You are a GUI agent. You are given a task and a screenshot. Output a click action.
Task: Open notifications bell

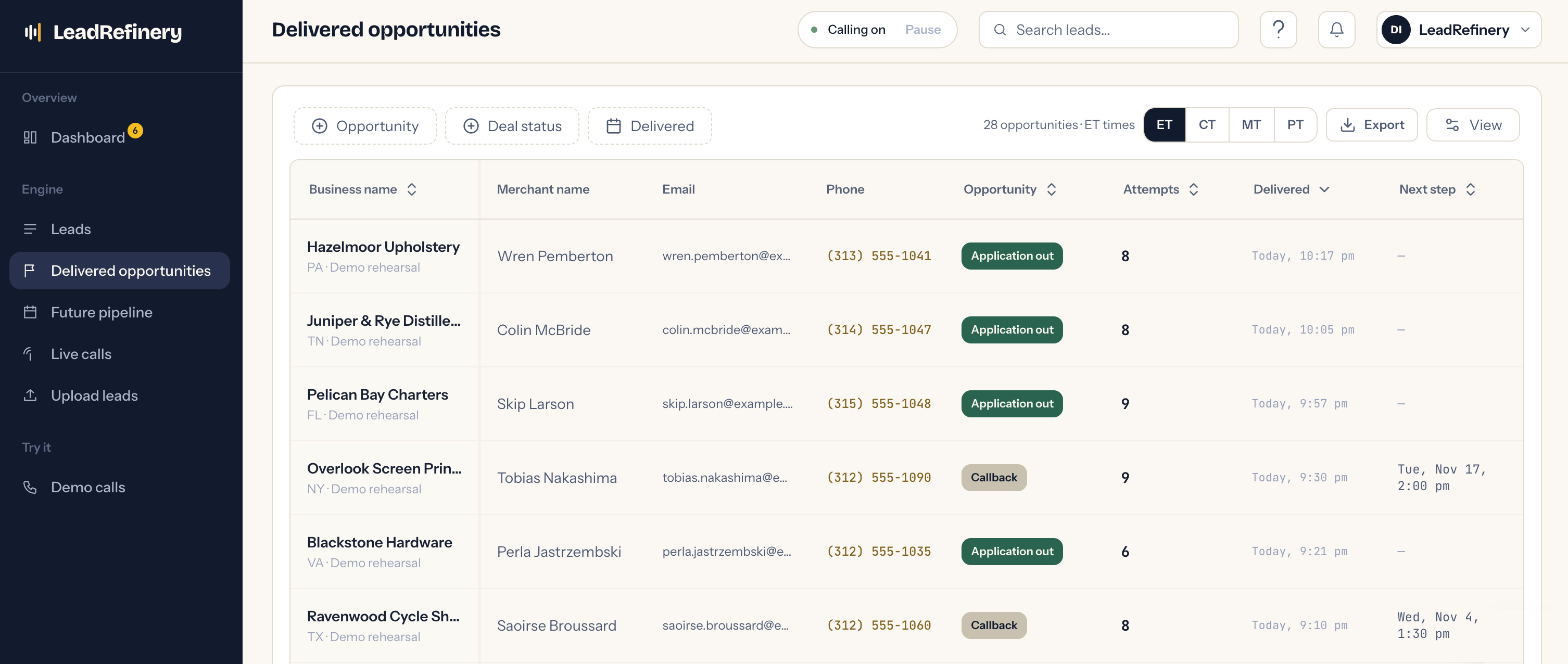[x=1336, y=30]
